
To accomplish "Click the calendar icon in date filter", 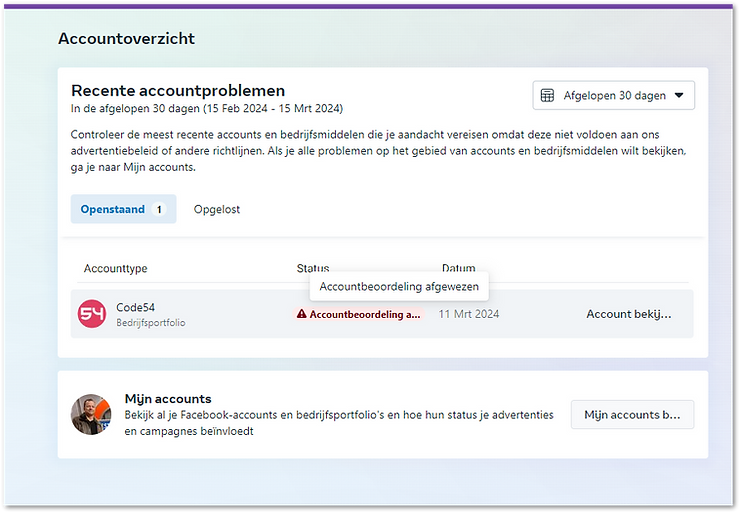I will tap(547, 95).
